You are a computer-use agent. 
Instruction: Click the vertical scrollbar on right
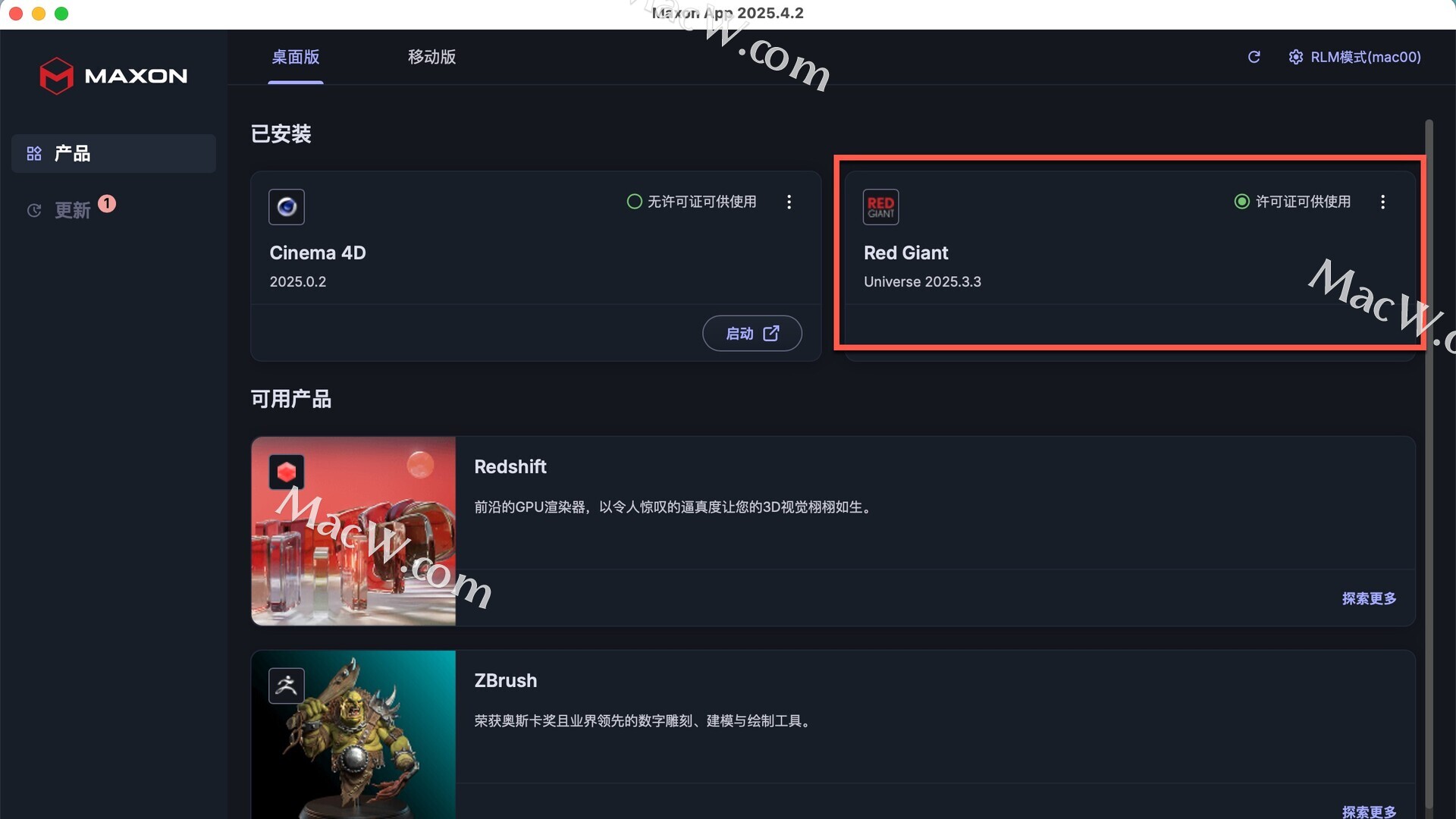(x=1429, y=464)
